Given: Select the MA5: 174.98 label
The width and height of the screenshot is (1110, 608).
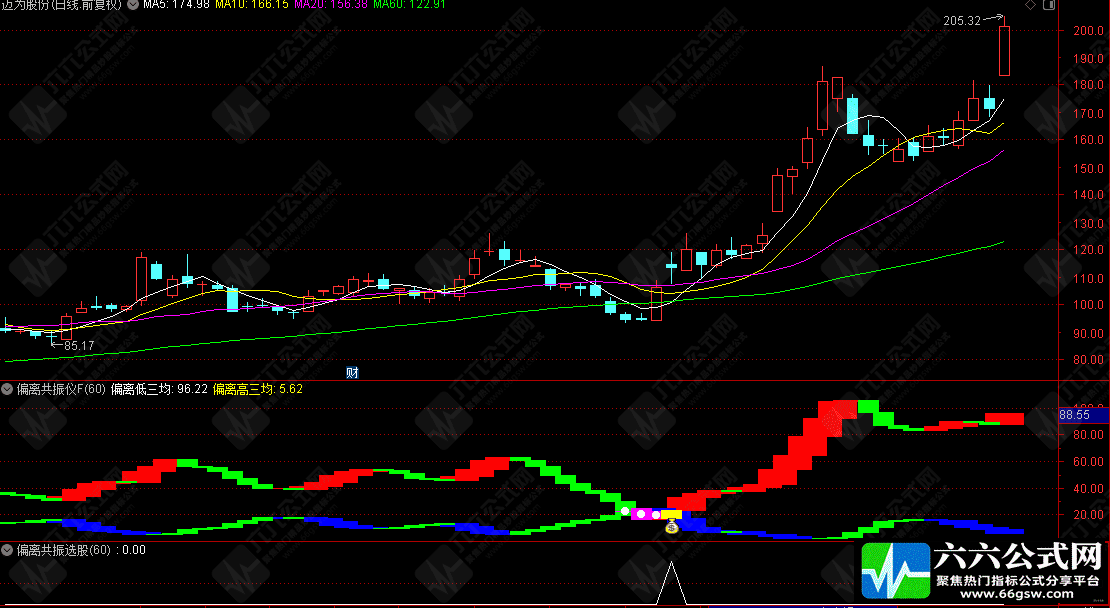Looking at the screenshot, I should tap(176, 5).
